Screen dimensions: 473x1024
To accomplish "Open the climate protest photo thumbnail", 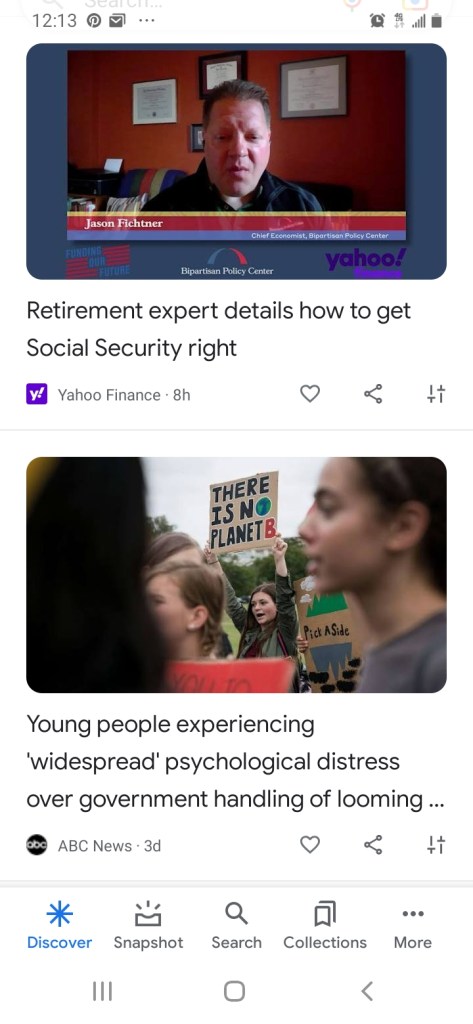I will 236,575.
